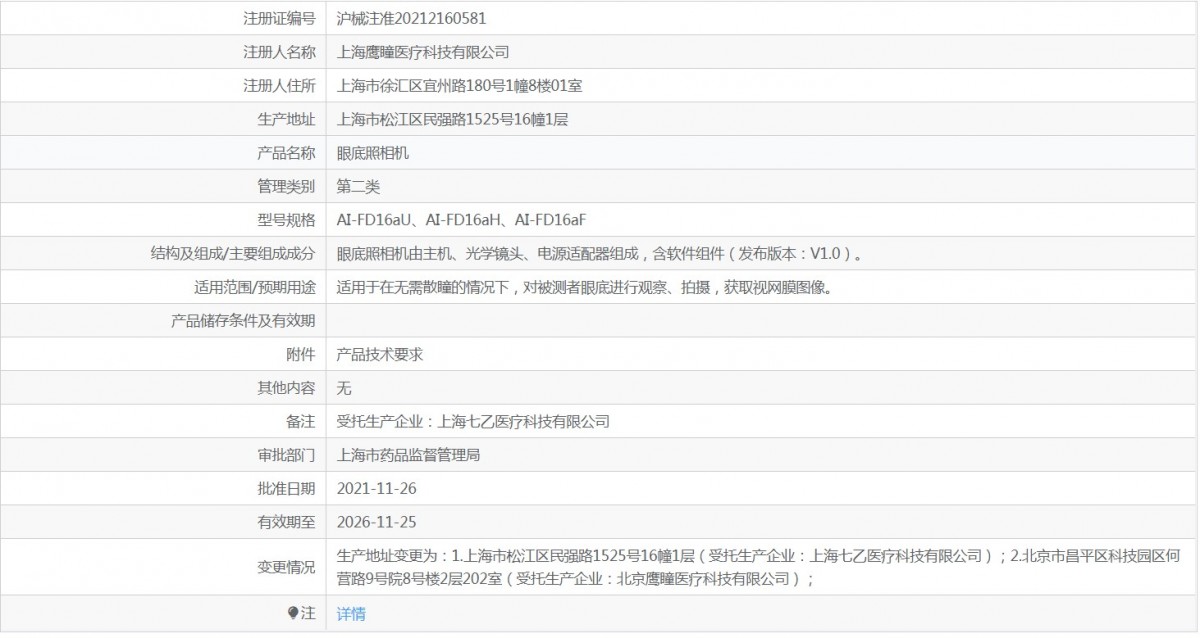Select expiry date 2026-11-25
1200x638 pixels.
click(x=376, y=522)
